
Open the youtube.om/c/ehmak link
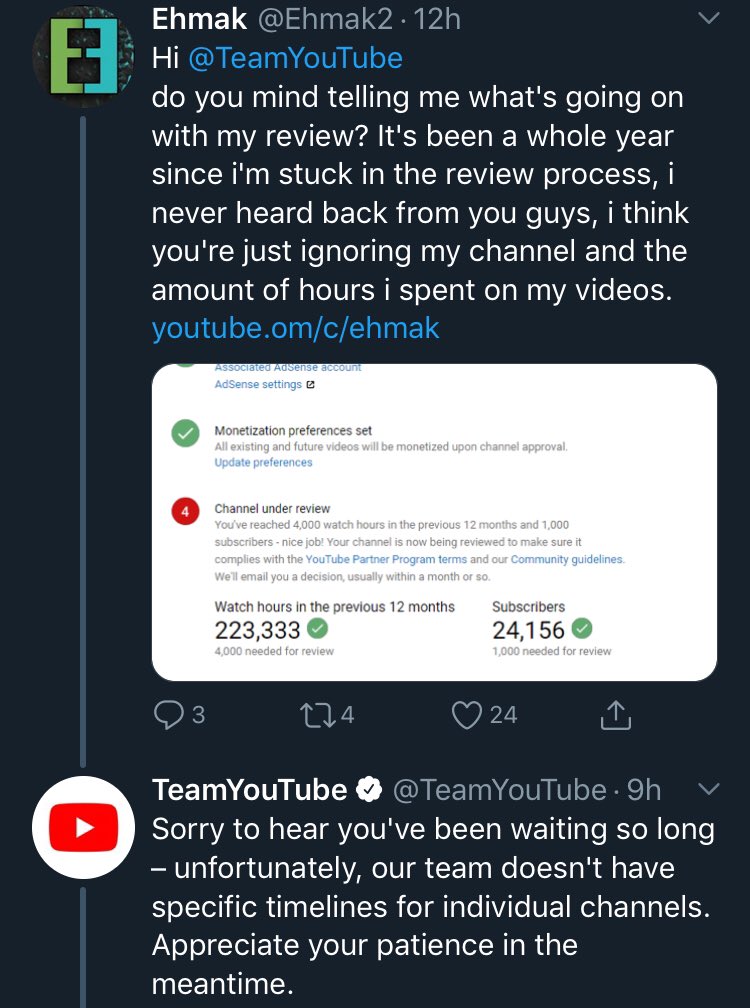tap(295, 327)
